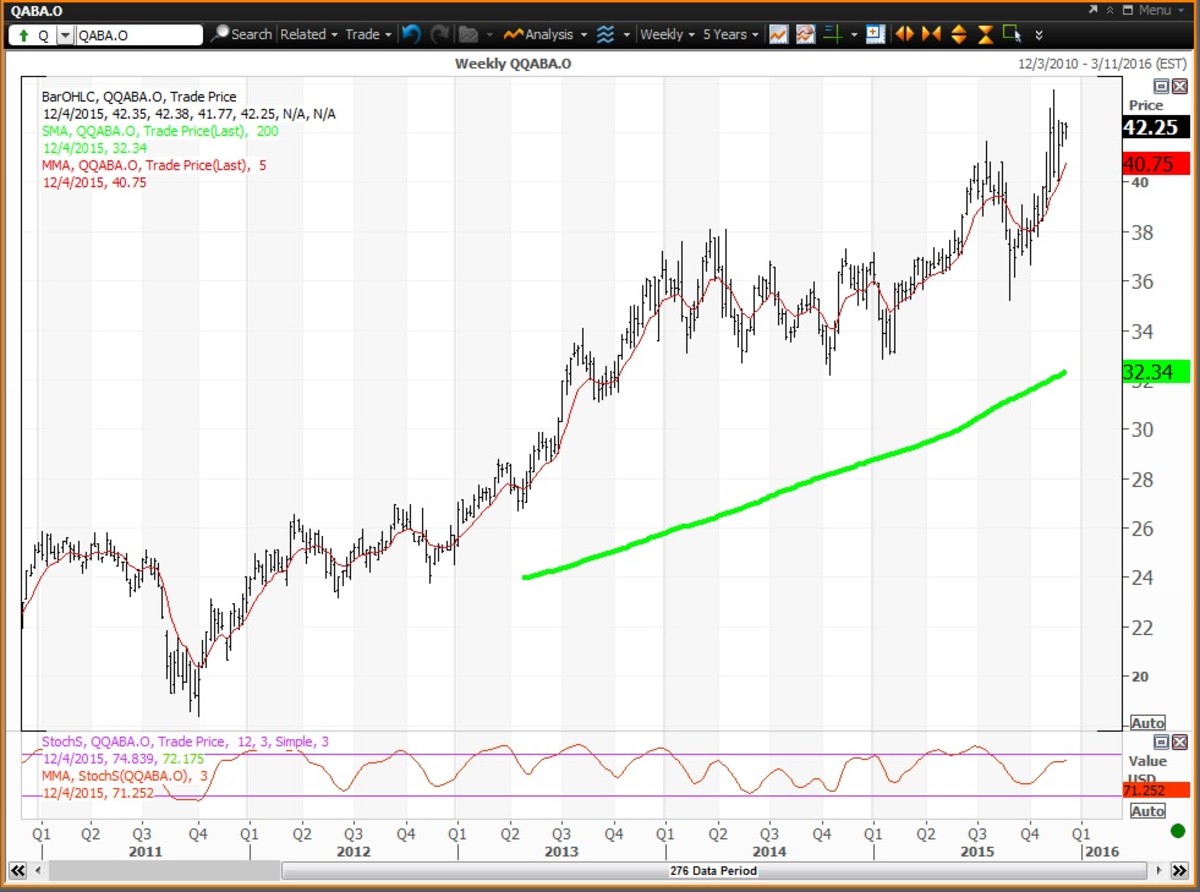
Task: Click the line chart icon after 5 Years
Action: point(778,34)
